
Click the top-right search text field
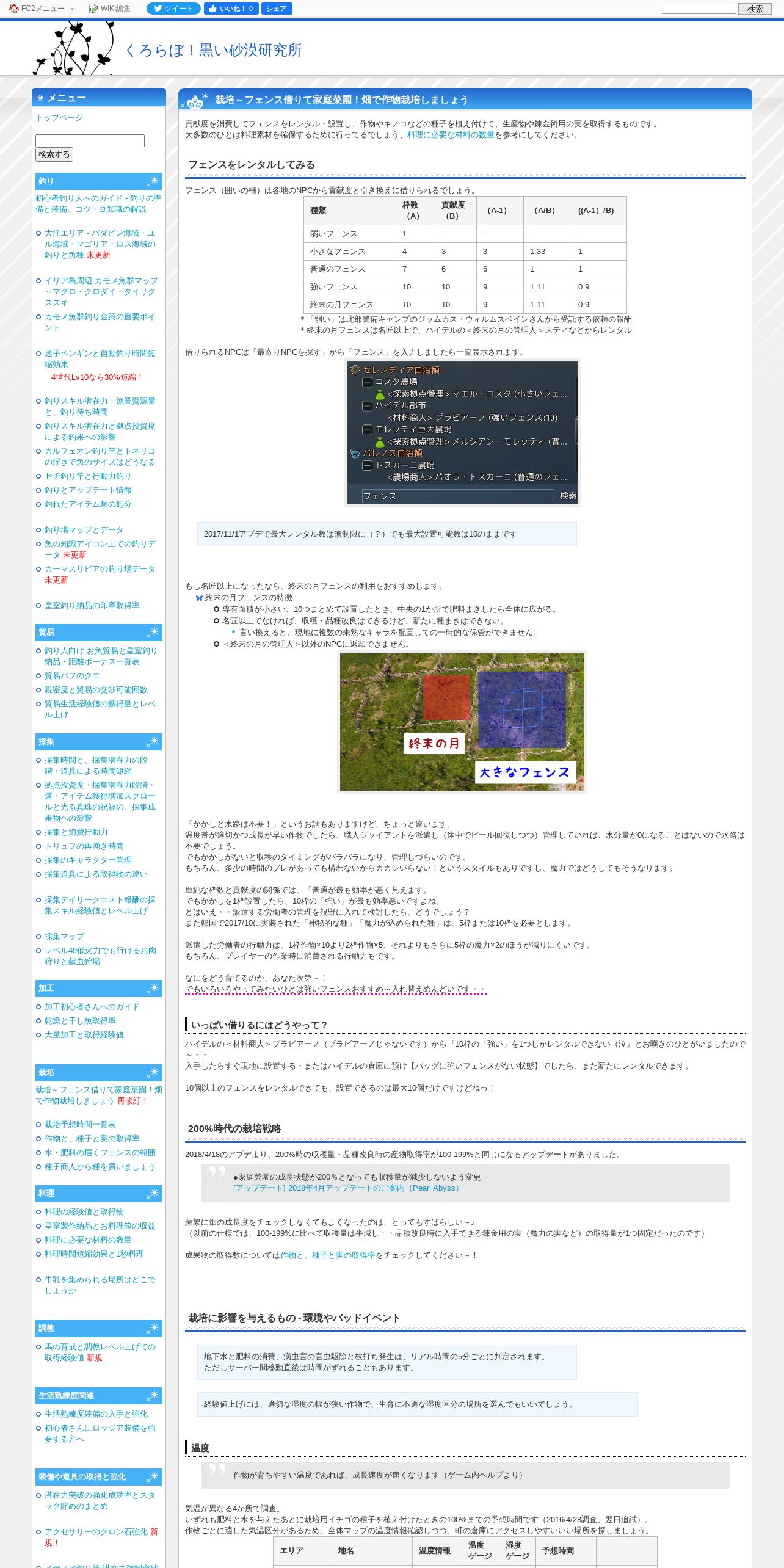[x=699, y=9]
